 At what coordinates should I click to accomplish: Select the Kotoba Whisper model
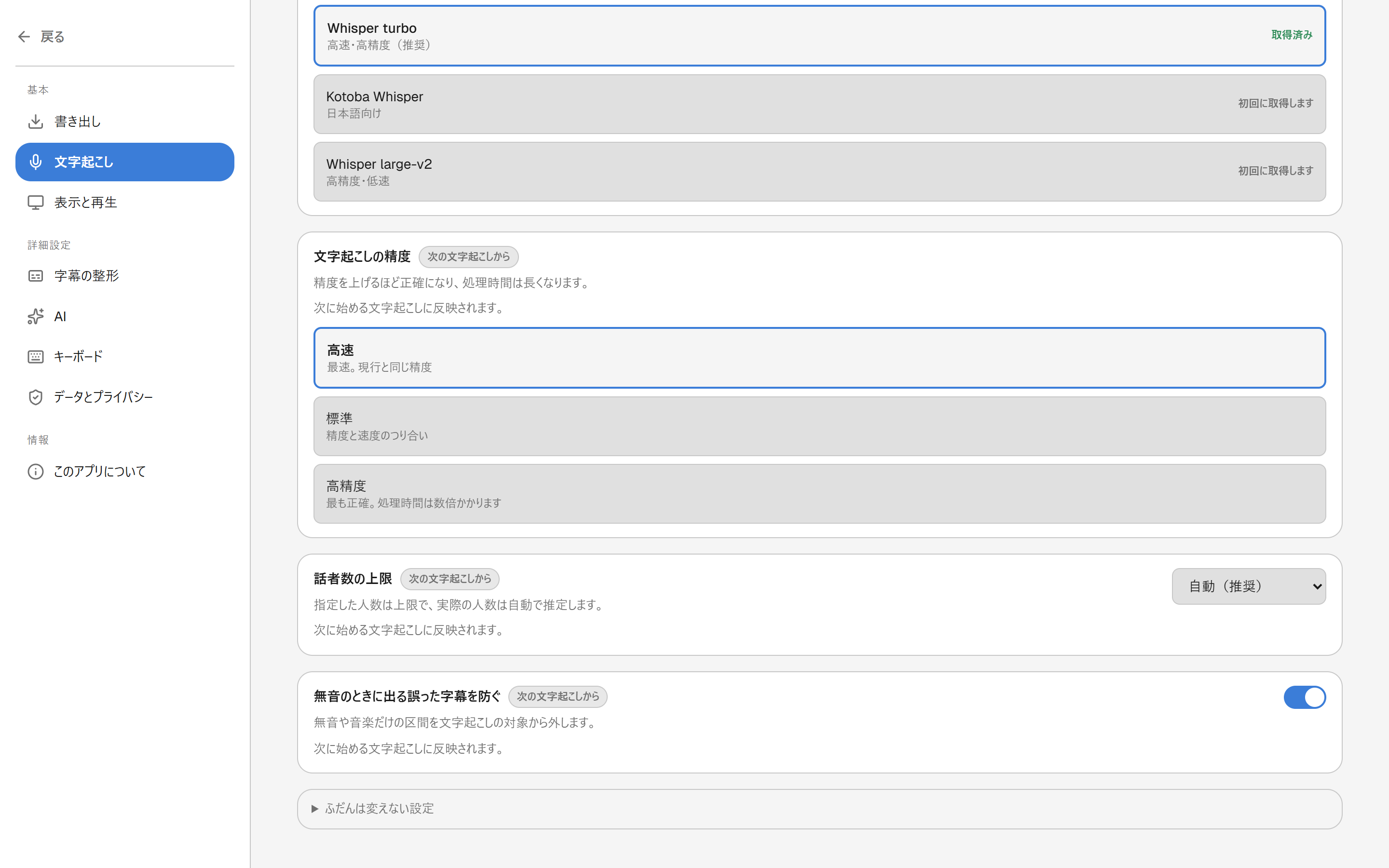coord(819,104)
